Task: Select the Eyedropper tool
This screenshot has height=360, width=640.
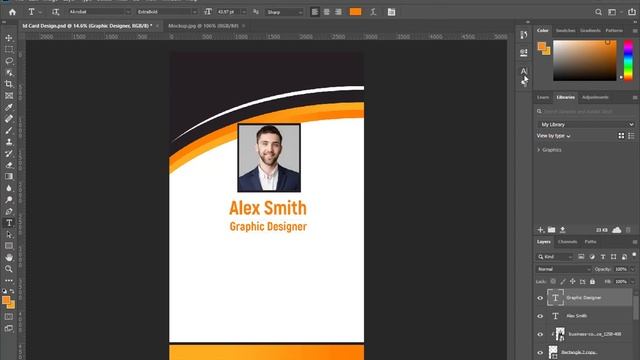Action: click(9, 107)
